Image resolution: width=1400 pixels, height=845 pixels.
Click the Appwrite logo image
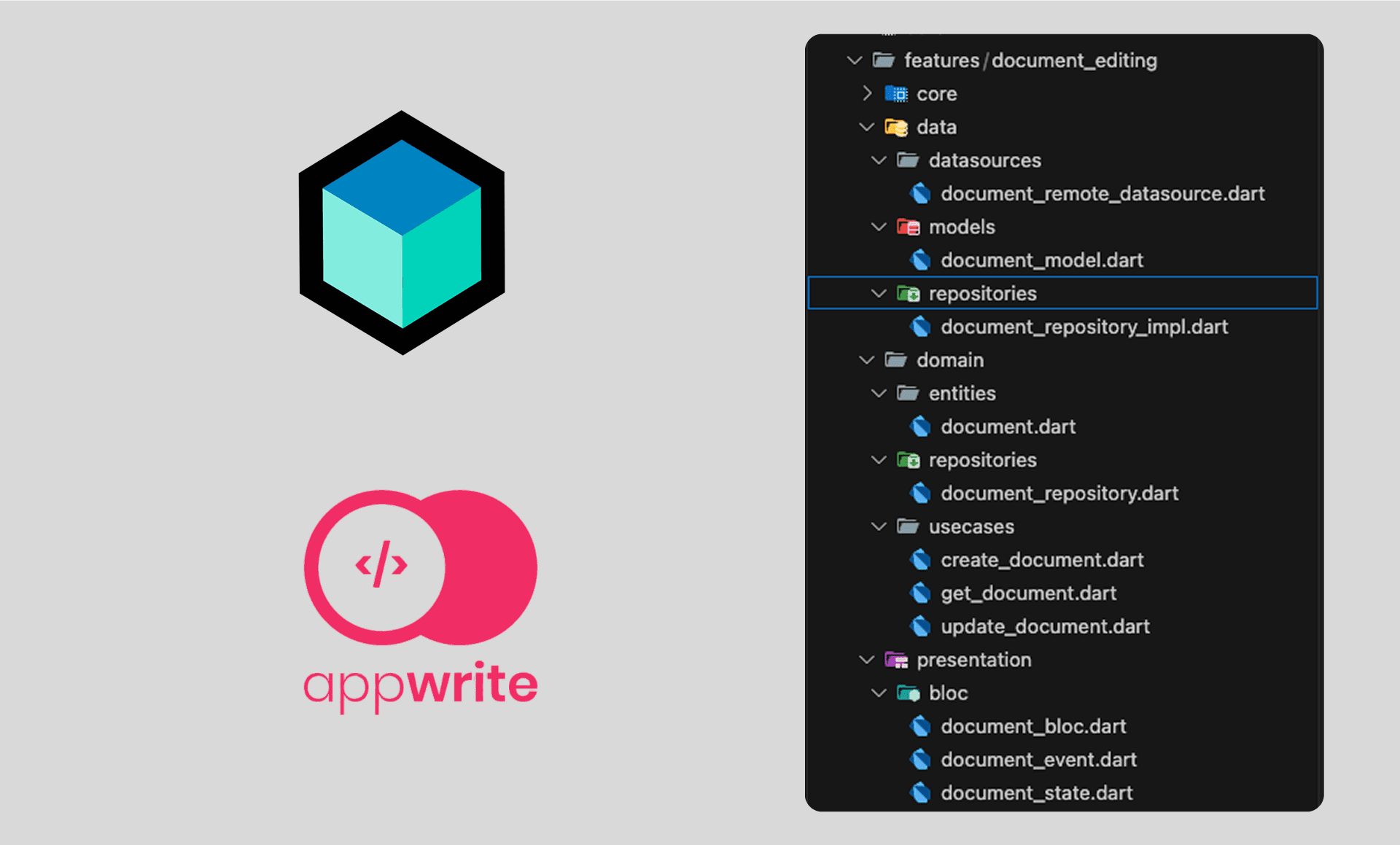421,599
